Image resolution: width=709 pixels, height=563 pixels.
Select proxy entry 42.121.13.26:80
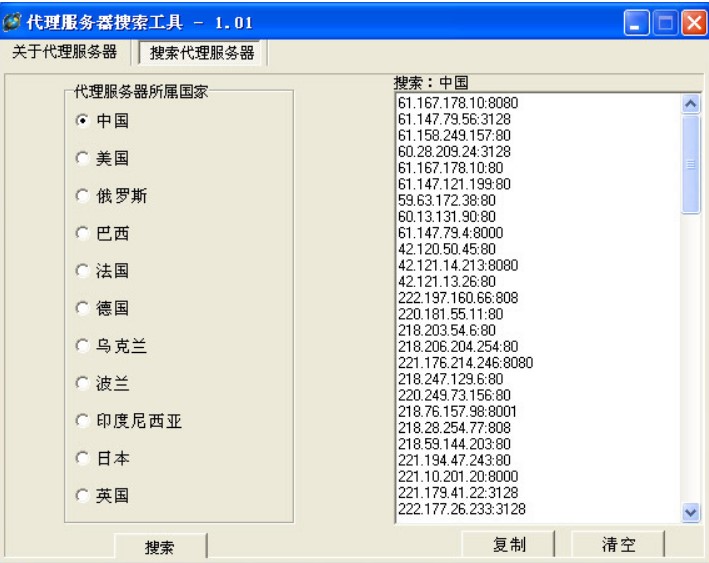click(447, 282)
